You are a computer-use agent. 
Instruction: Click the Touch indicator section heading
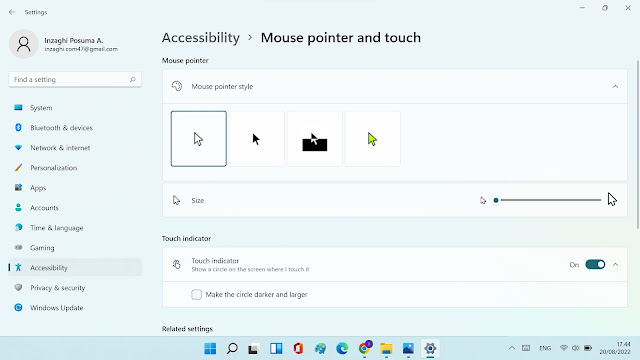coord(186,238)
